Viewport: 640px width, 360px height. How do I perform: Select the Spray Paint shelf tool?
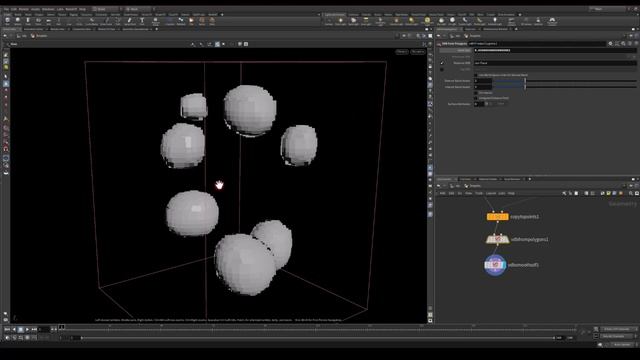coord(130,21)
